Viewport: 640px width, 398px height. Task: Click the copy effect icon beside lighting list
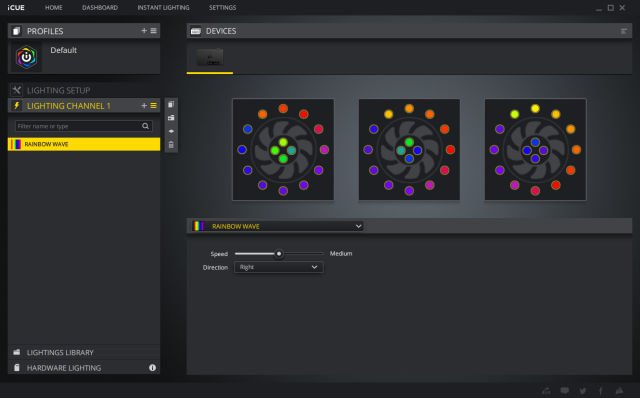(x=171, y=105)
